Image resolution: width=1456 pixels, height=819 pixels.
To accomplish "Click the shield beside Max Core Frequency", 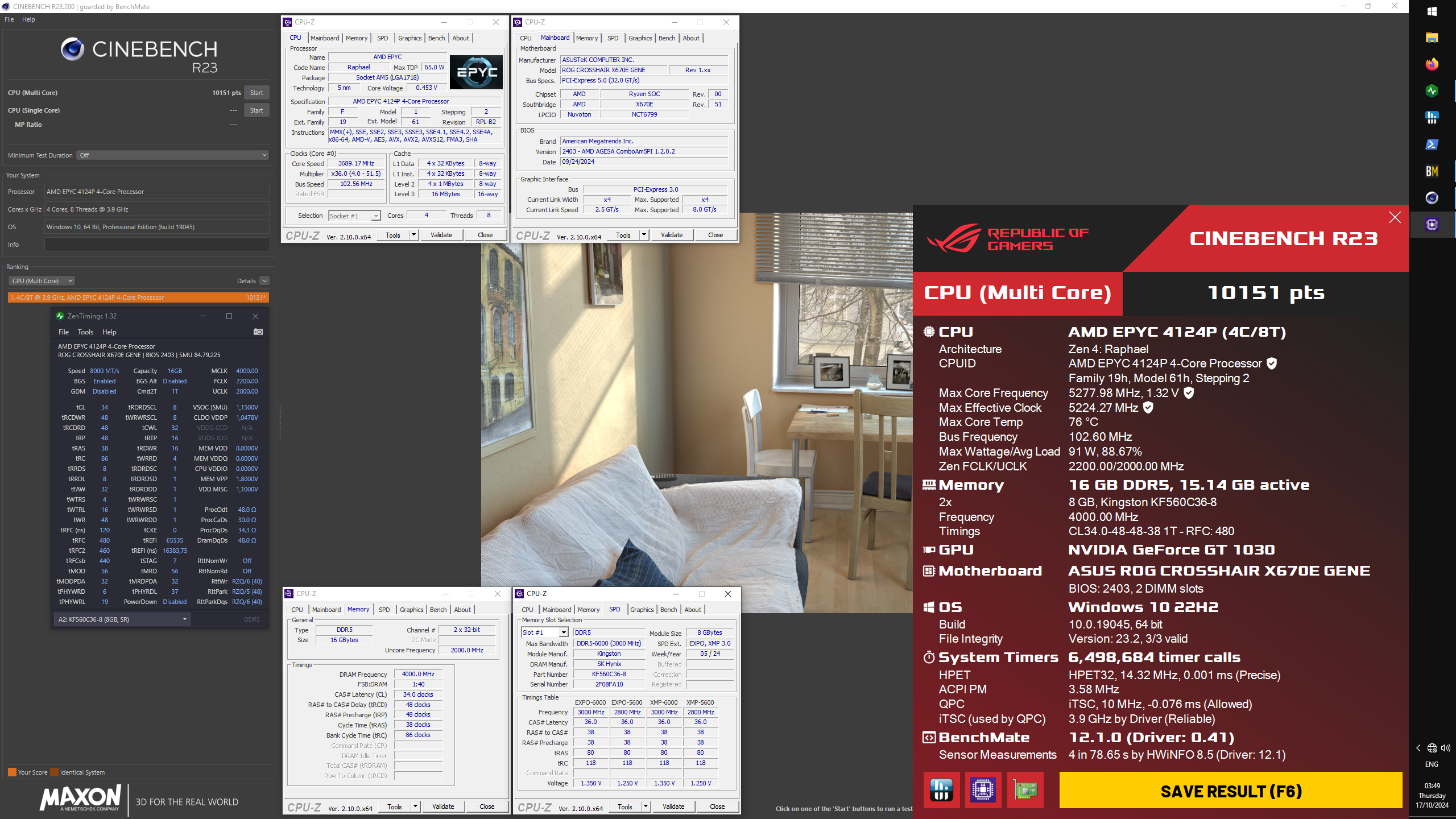I will pos(1189,393).
